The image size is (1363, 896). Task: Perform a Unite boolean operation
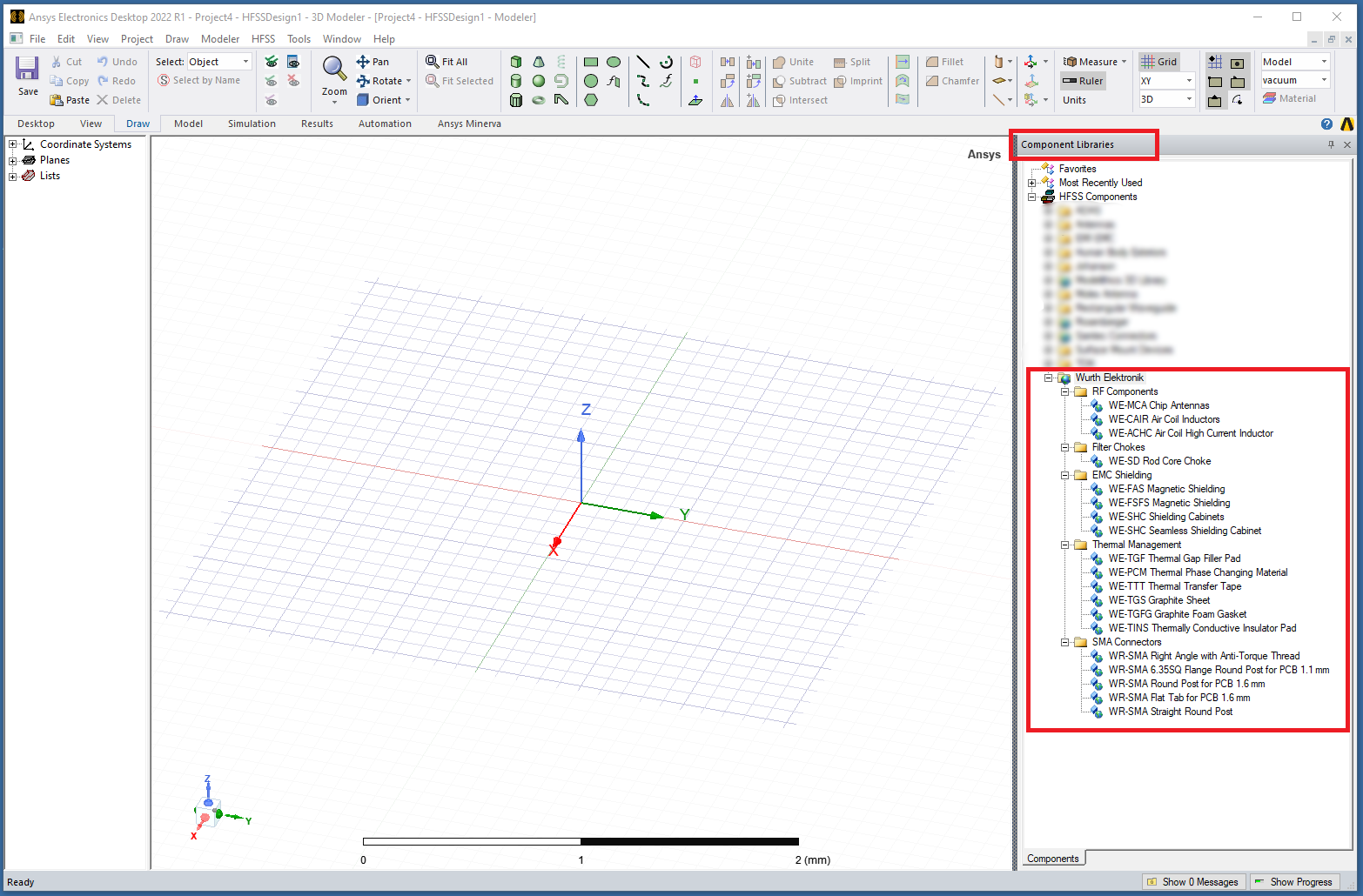794,62
